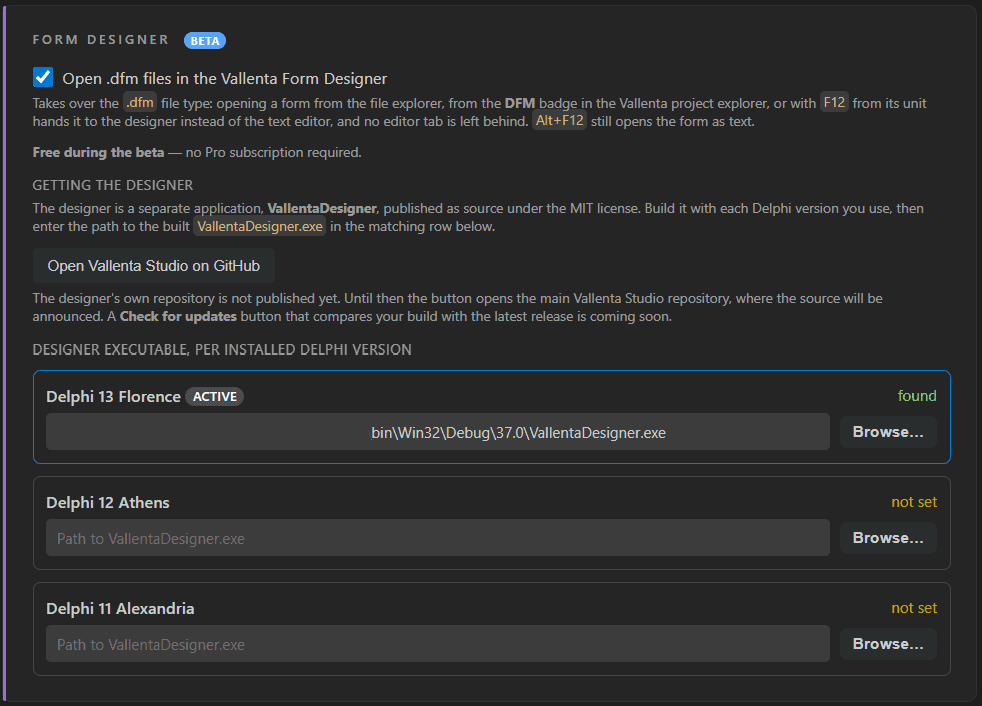Click the 'ValentaDesigner.exe' code tag in Getting the Designer
Screen dimensions: 982x706
click(260, 226)
